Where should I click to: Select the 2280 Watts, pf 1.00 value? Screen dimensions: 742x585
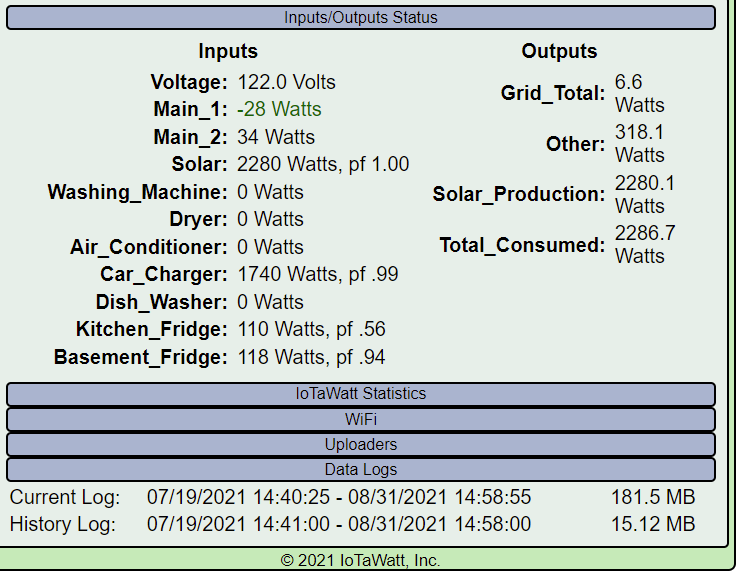pos(323,164)
